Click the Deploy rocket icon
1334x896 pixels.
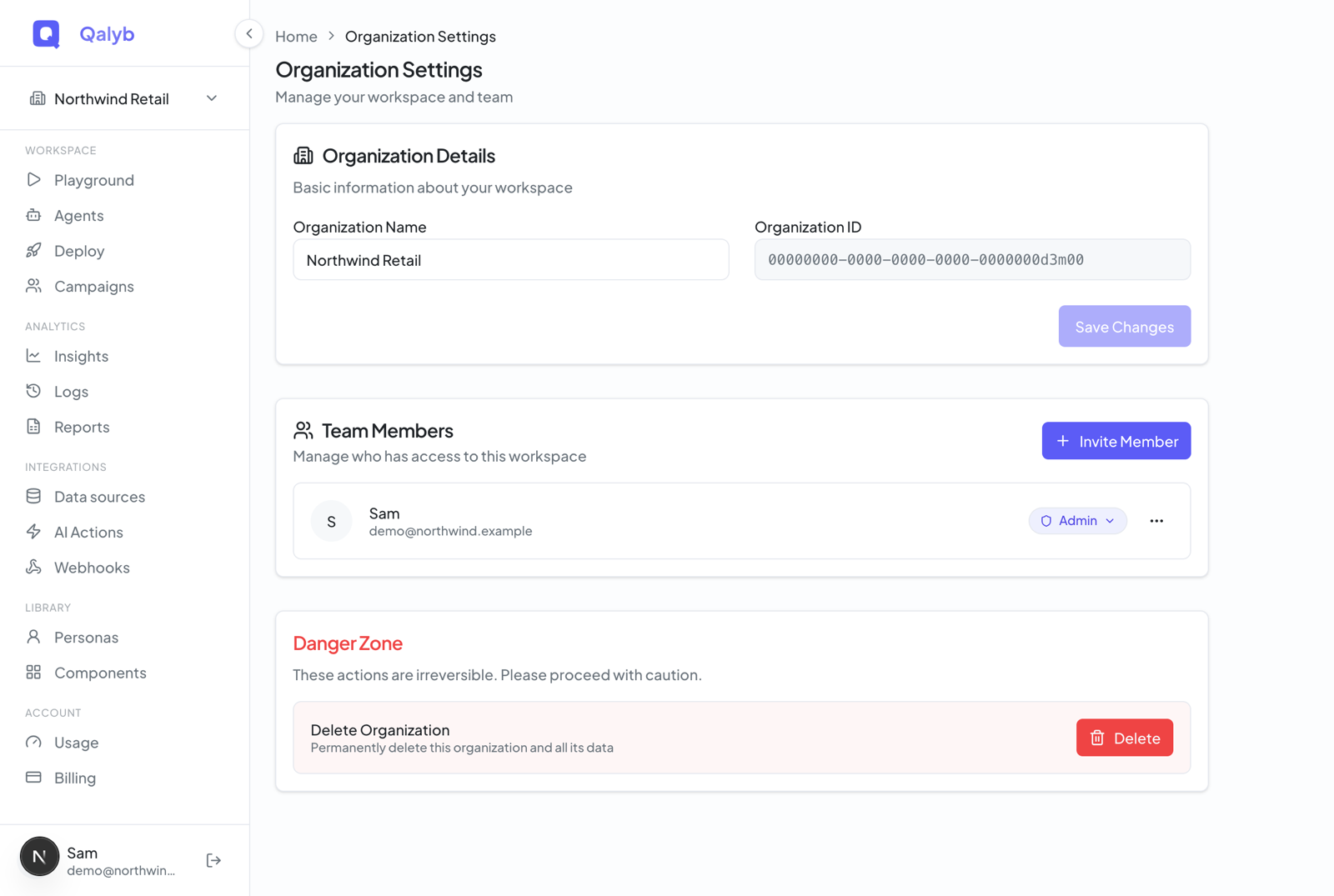[x=33, y=250]
